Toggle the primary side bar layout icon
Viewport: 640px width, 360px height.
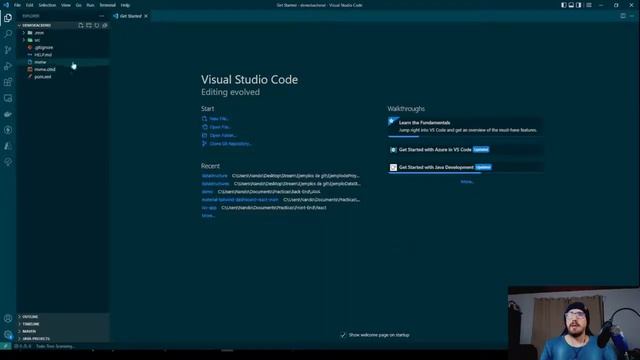564,5
